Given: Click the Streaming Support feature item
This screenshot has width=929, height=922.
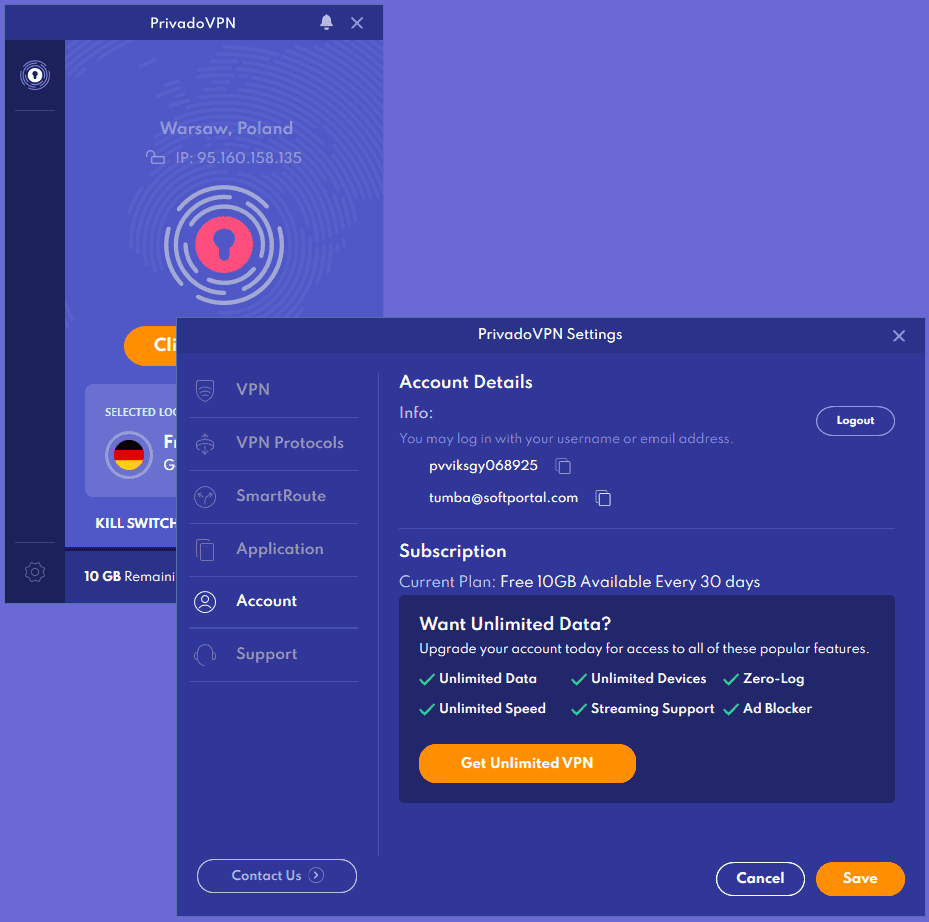Looking at the screenshot, I should 643,709.
